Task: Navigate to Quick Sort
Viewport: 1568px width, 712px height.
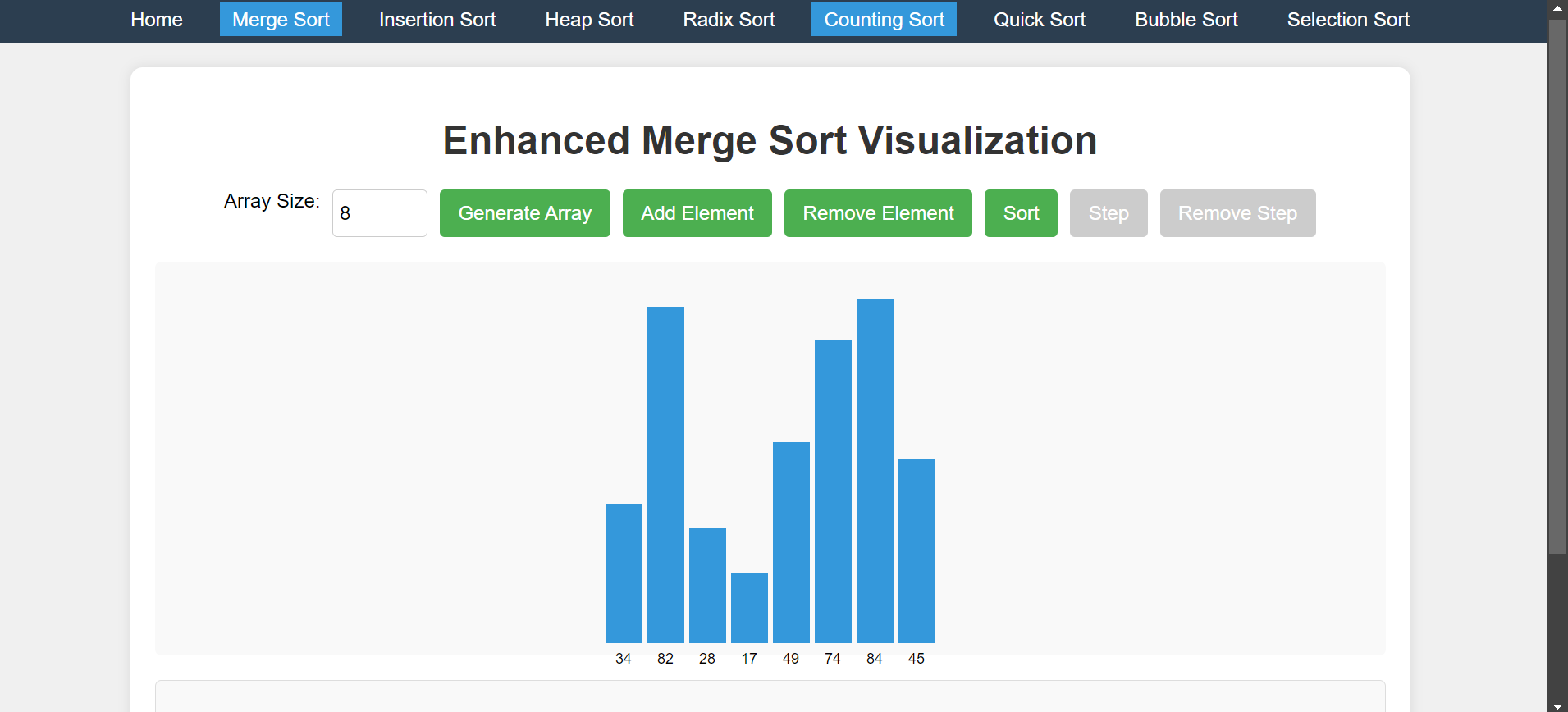Action: tap(1040, 19)
